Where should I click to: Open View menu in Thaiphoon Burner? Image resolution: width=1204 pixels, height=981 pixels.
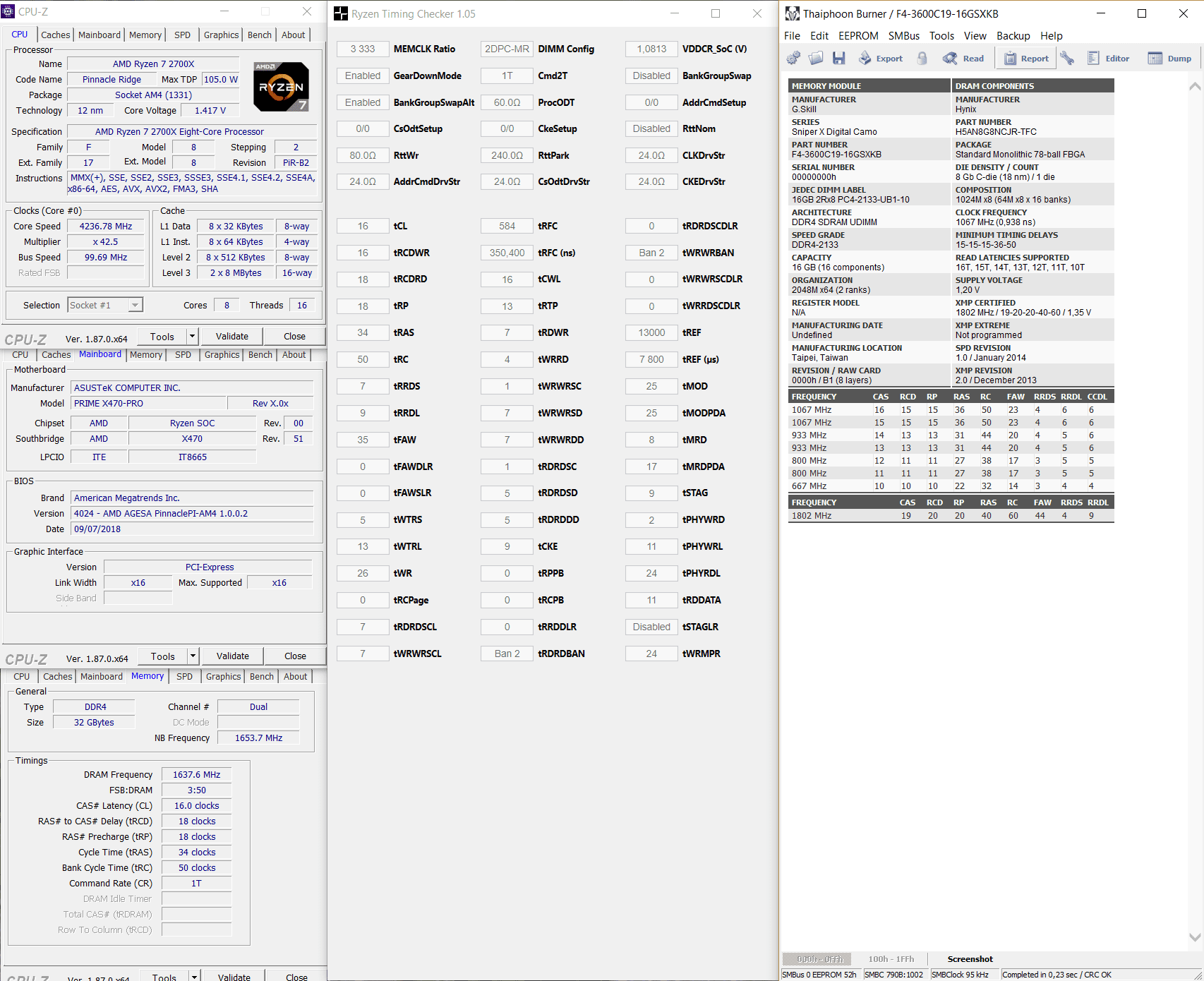975,36
